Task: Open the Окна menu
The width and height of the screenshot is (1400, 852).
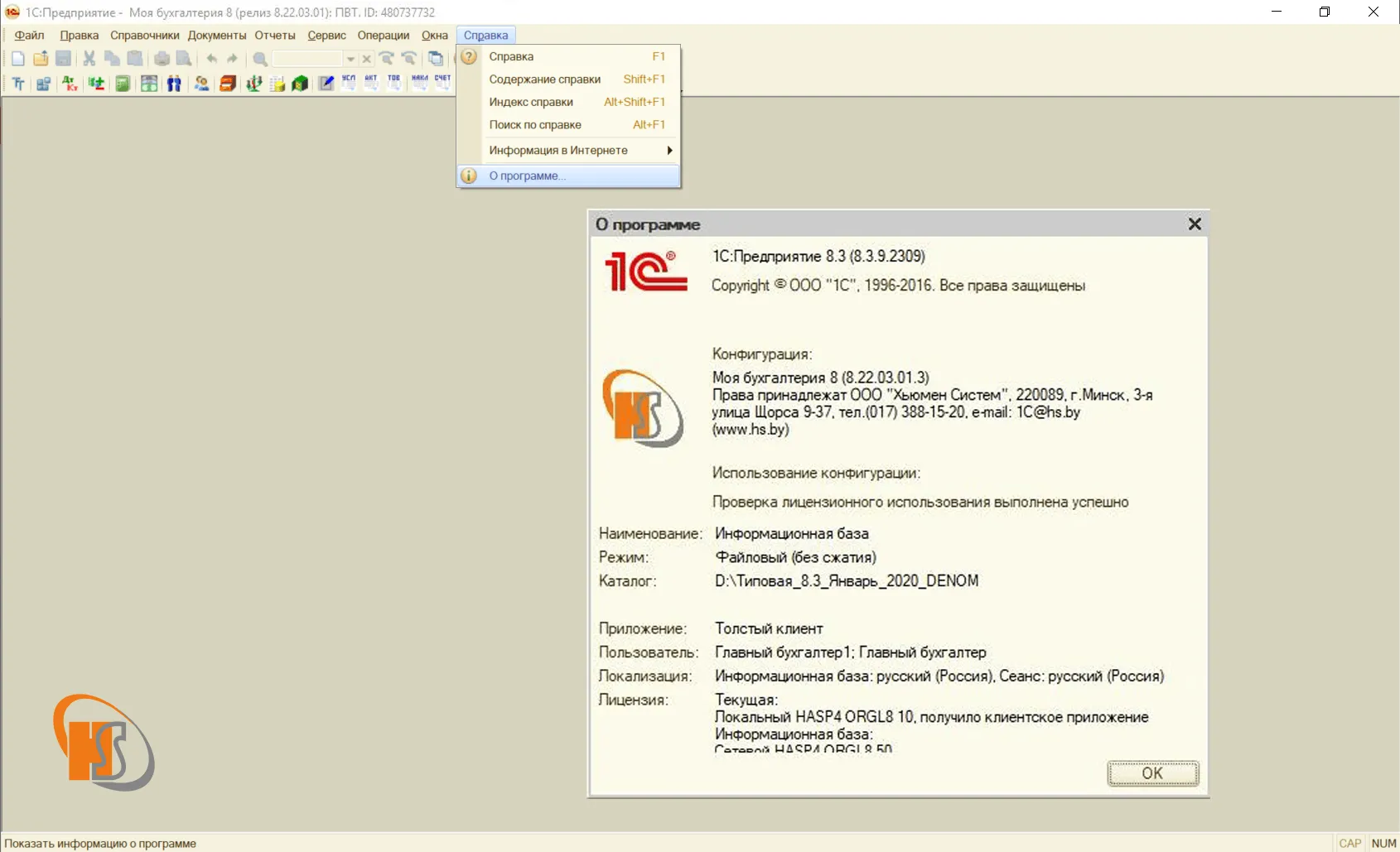Action: (435, 35)
